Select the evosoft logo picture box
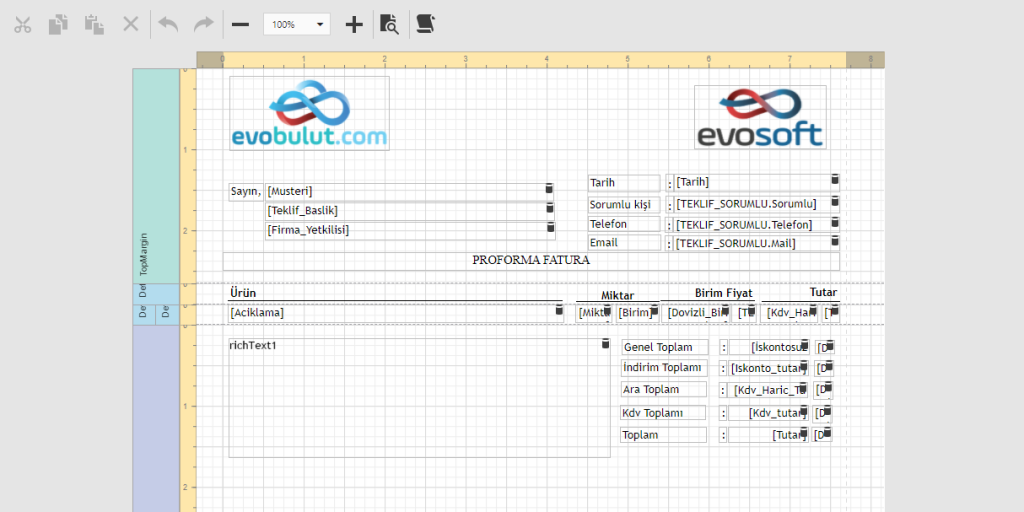This screenshot has height=512, width=1024. coord(760,118)
